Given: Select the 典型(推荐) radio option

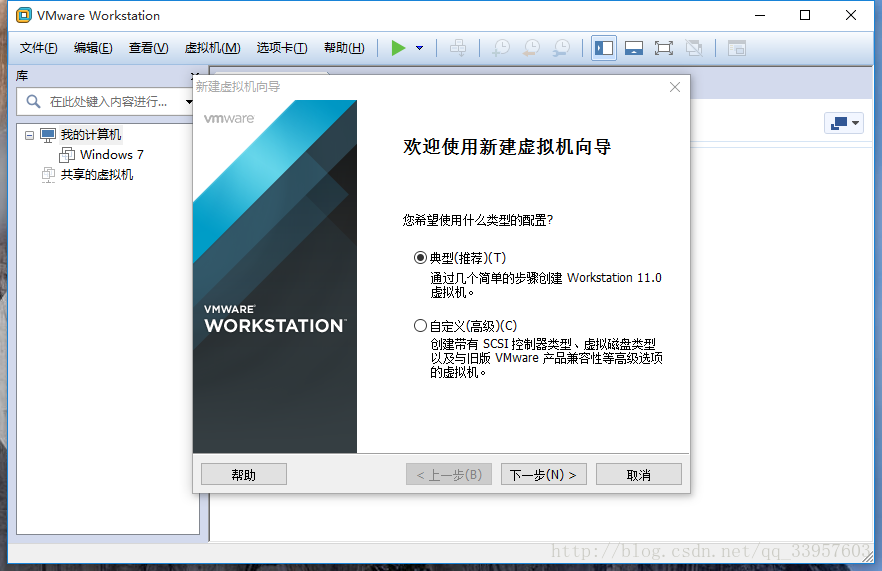Looking at the screenshot, I should coord(420,258).
